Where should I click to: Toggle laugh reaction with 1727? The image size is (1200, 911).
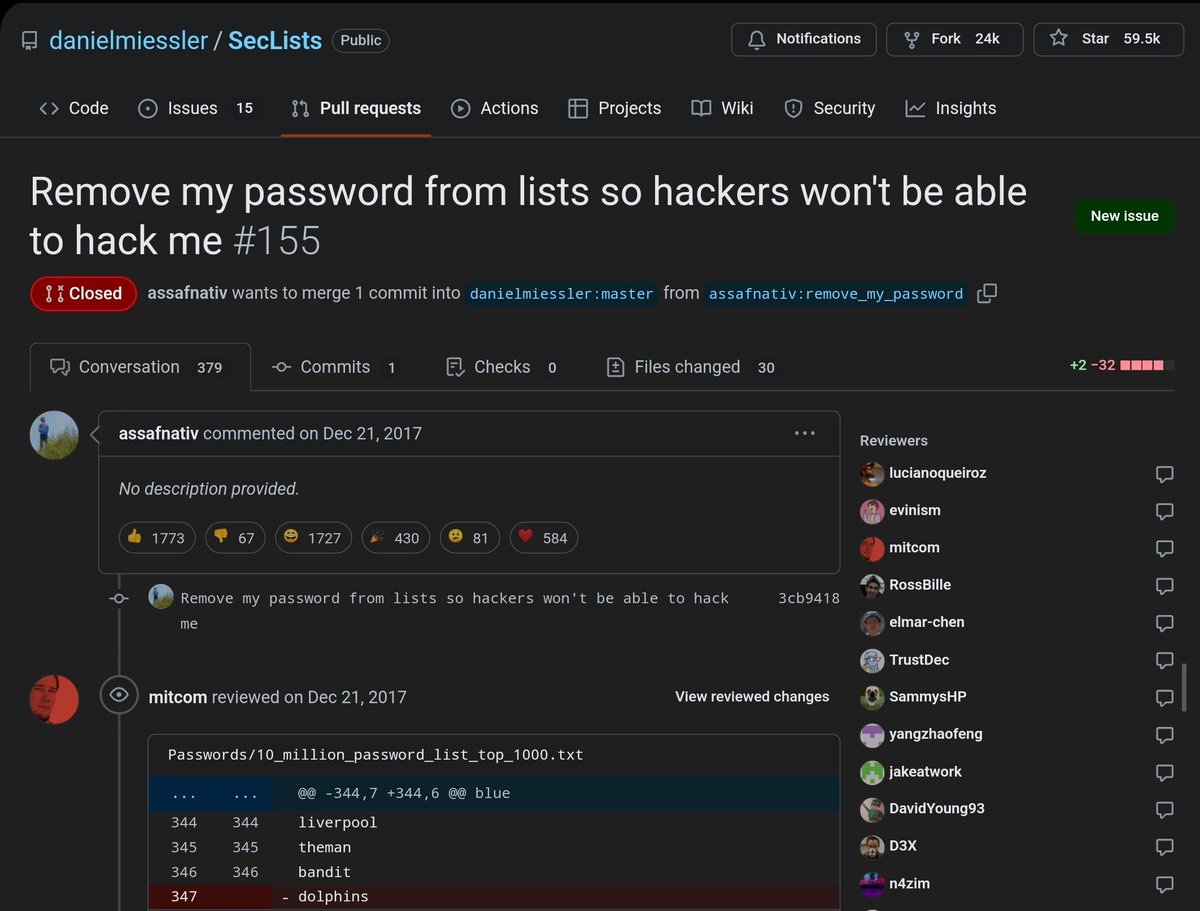(x=313, y=538)
